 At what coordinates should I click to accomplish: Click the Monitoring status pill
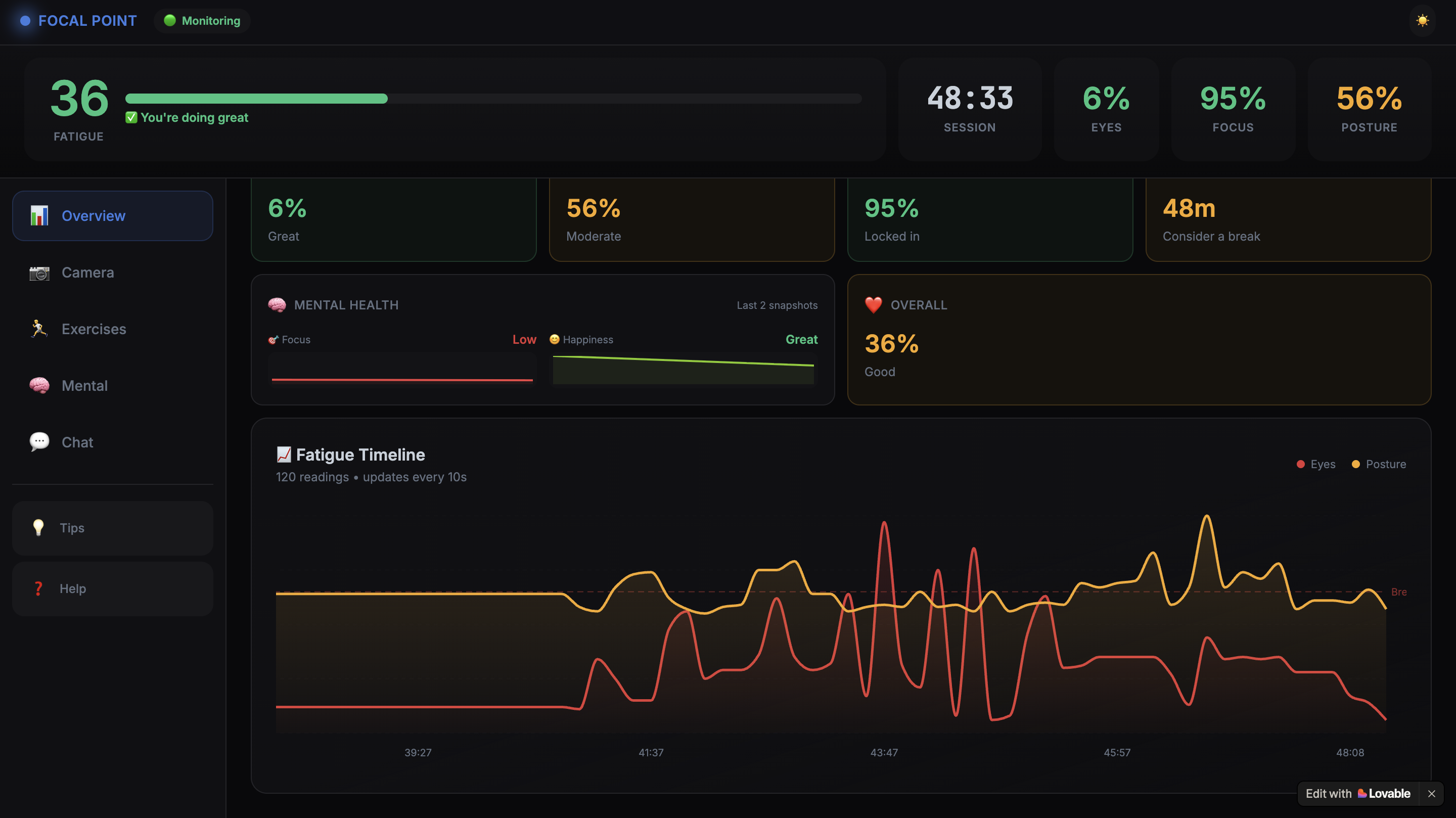point(202,21)
